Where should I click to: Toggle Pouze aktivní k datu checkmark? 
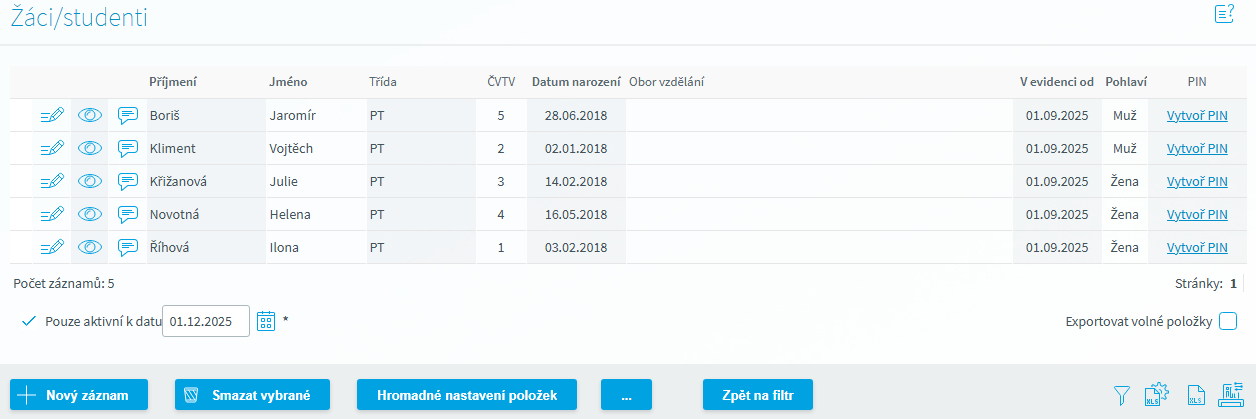tap(28, 321)
